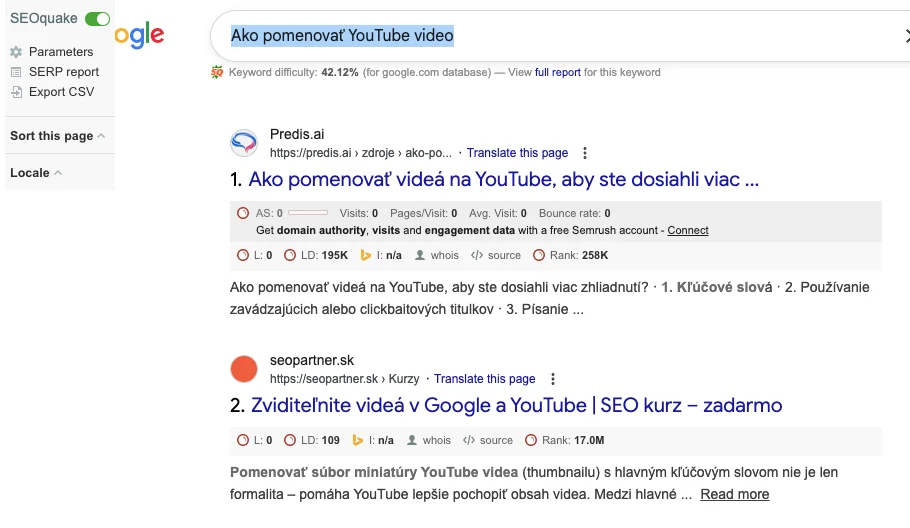Toggle the SEOquake switch off
The height and width of the screenshot is (528, 910).
tap(97, 19)
